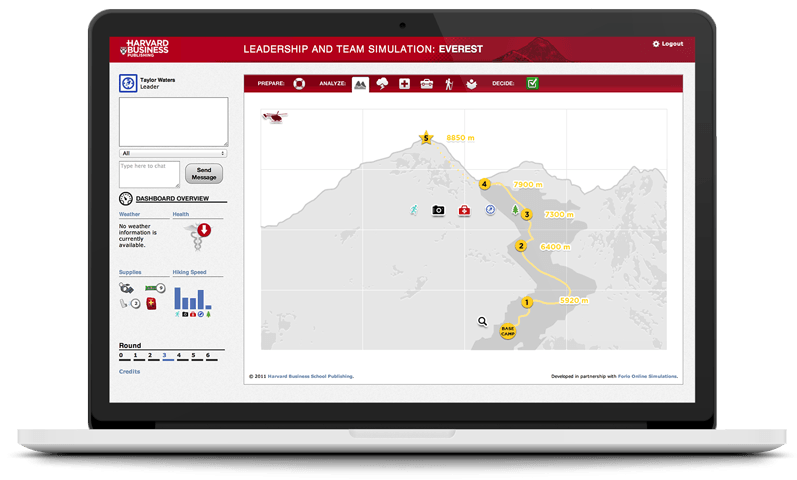This screenshot has width=797, height=480.
Task: Select Round 6 marker
Action: pos(211,356)
